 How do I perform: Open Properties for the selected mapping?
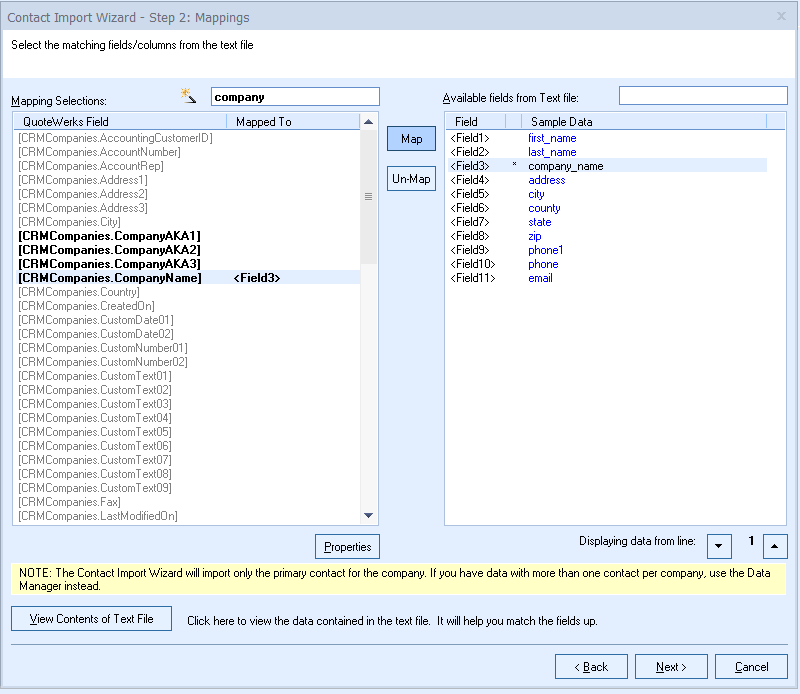click(x=347, y=547)
